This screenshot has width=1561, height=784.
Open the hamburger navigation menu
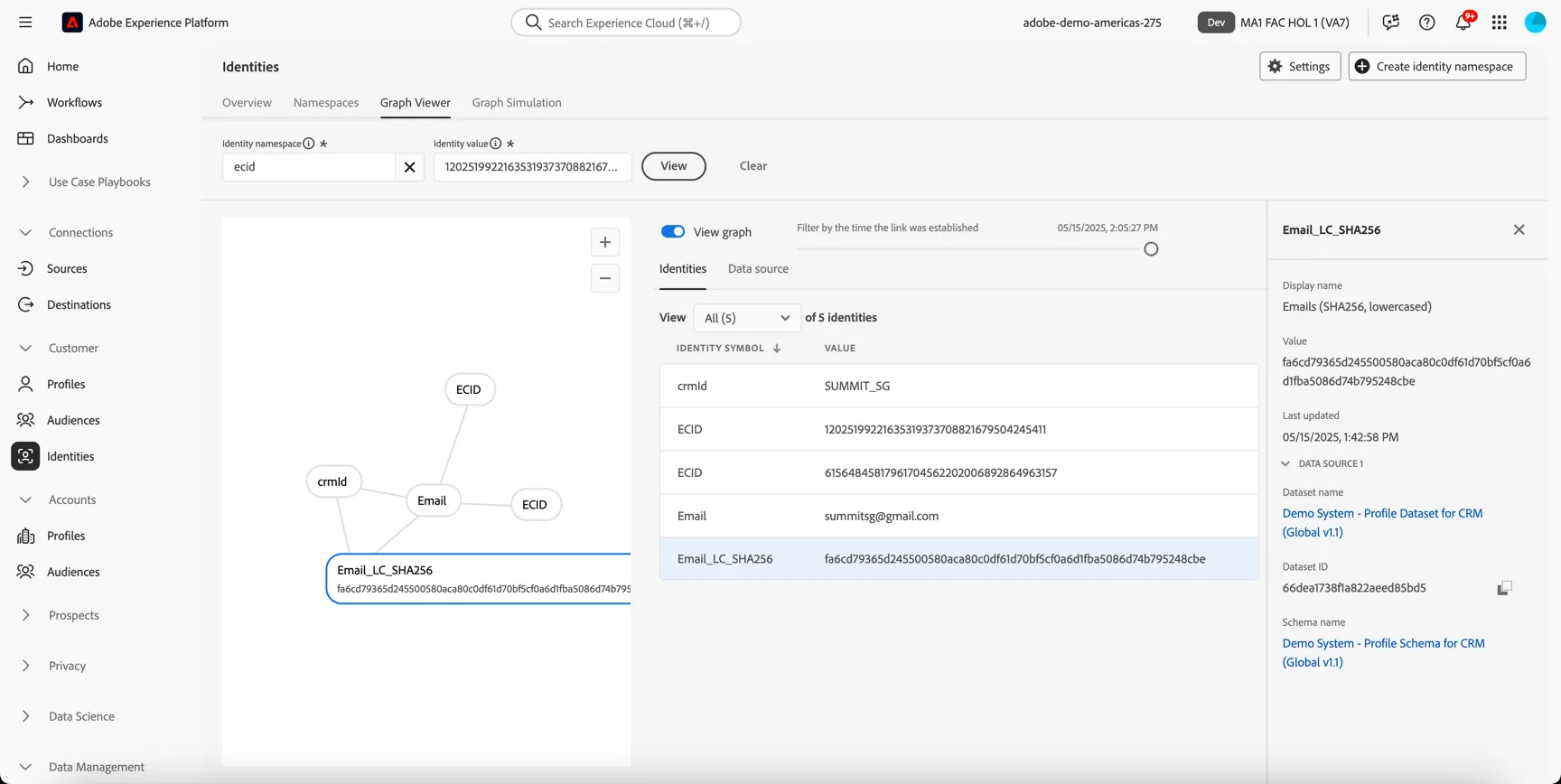[x=25, y=23]
